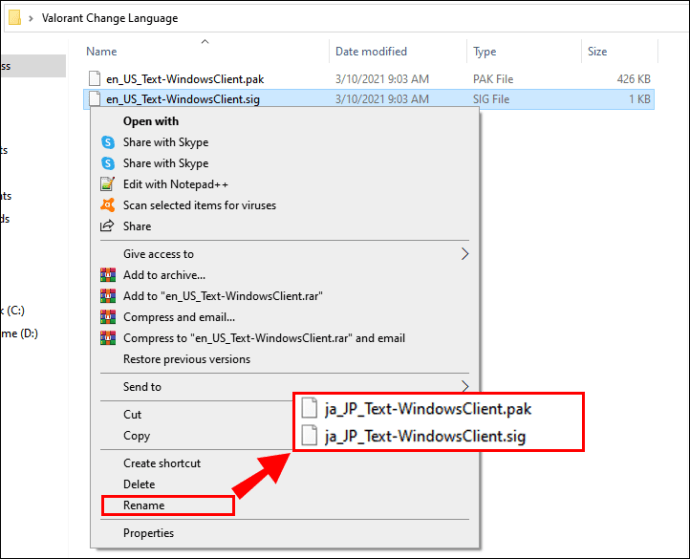Click the SIG File type cell
Screen dimensions: 690x559
[x=491, y=99]
